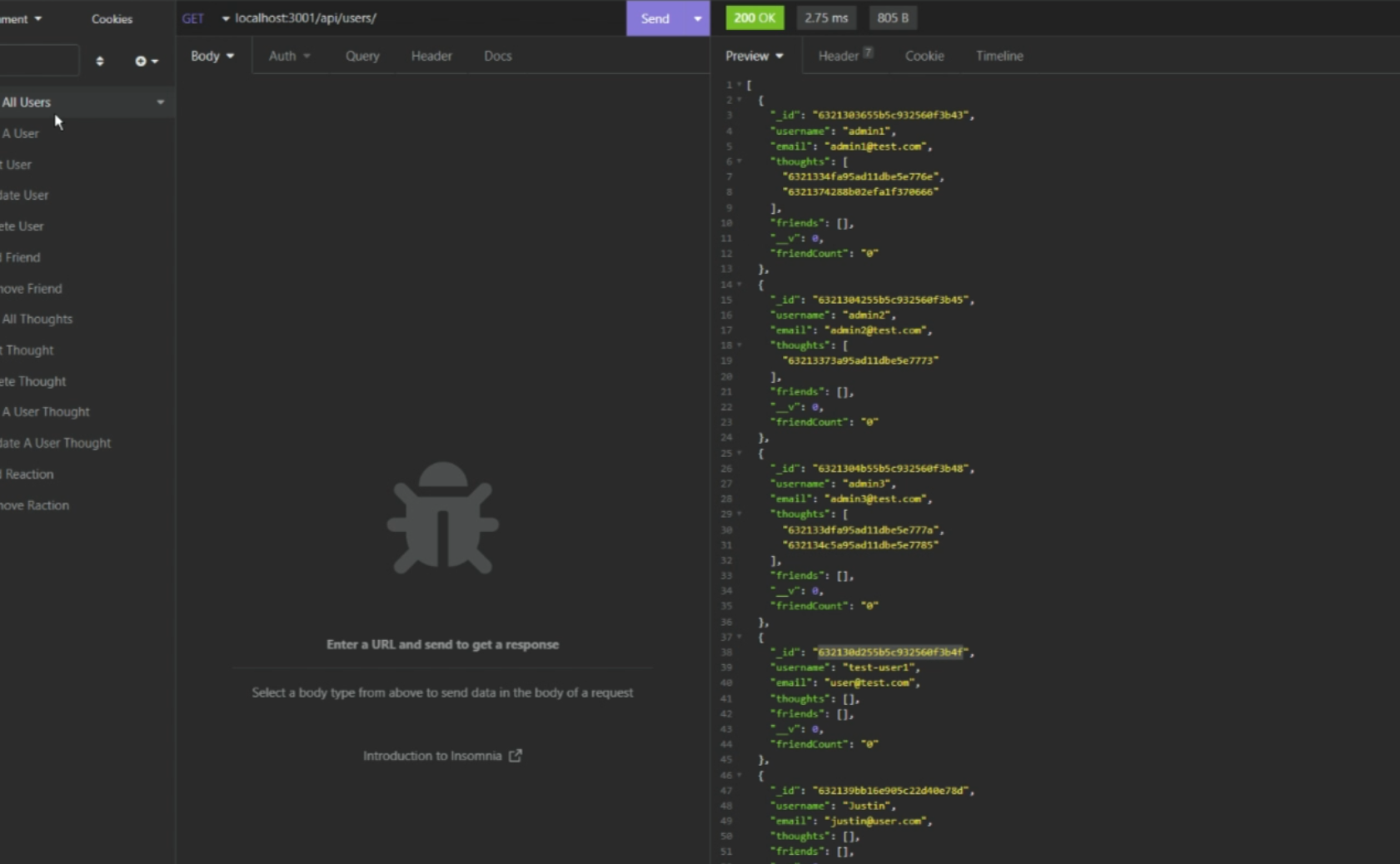The height and width of the screenshot is (864, 1400).
Task: Open the Auth dropdown
Action: click(288, 56)
